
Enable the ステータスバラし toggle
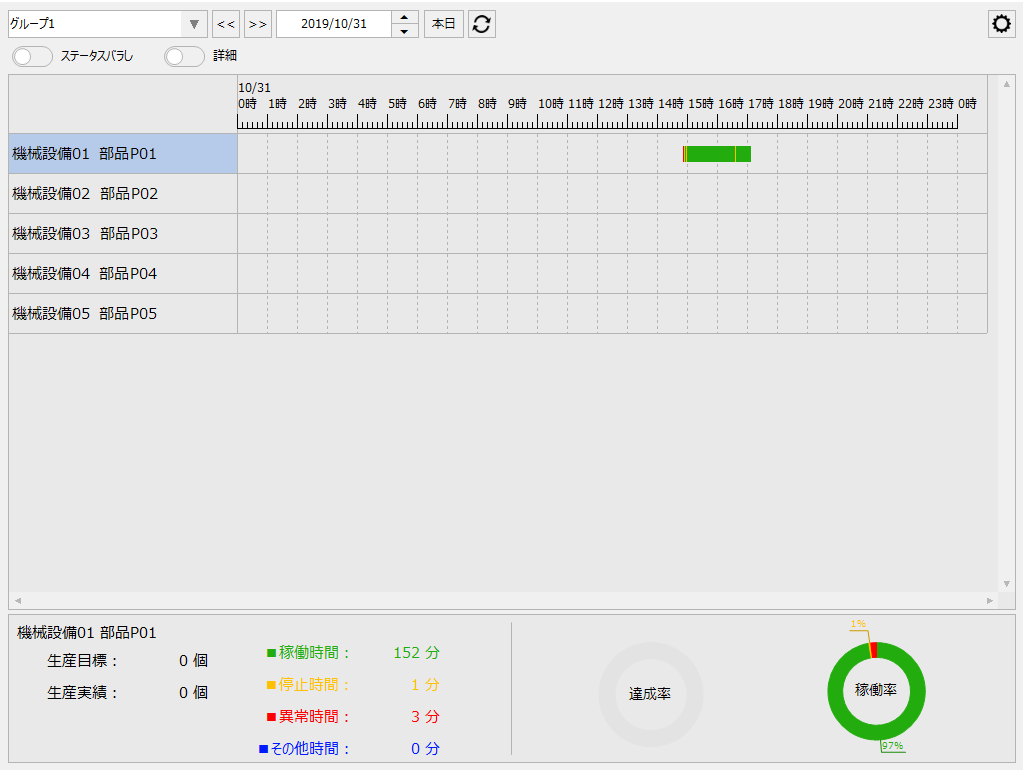click(31, 57)
